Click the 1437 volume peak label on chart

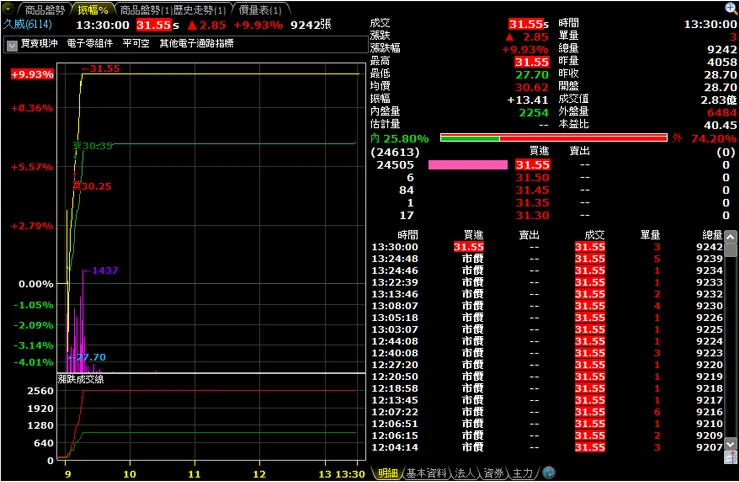point(105,271)
